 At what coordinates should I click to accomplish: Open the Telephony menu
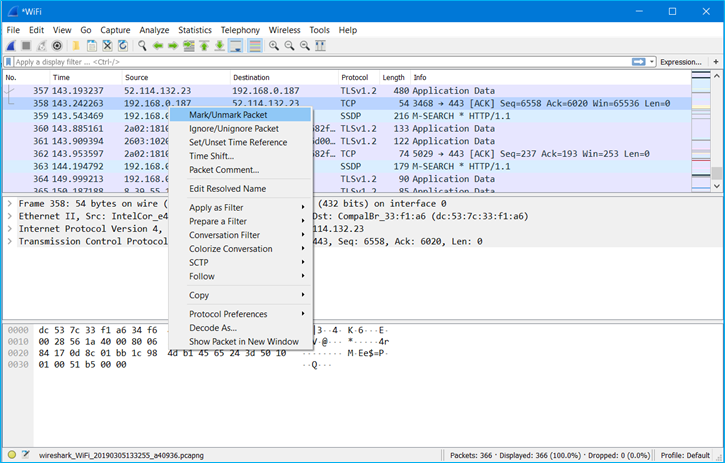pos(240,30)
